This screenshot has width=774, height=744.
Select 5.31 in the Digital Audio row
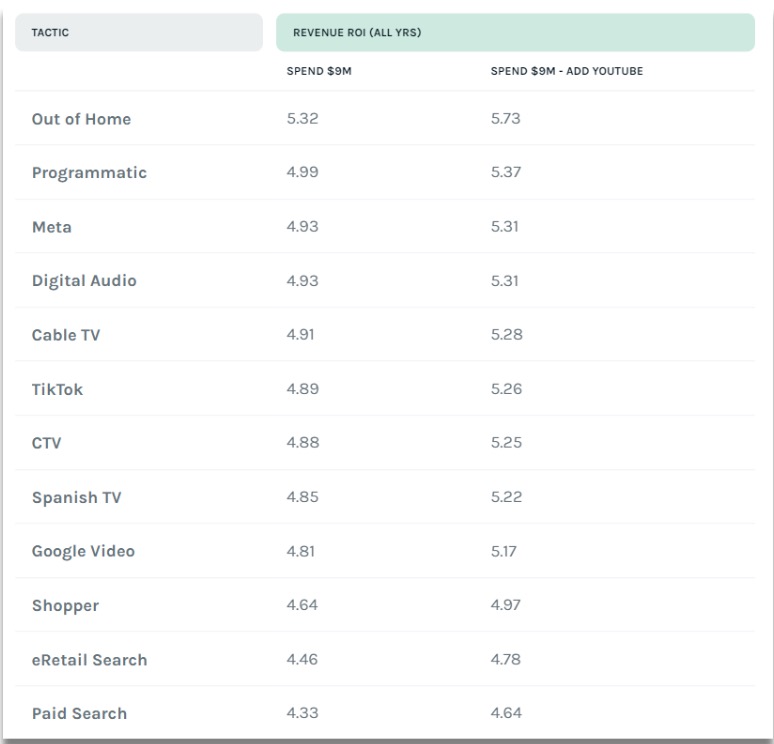point(504,281)
